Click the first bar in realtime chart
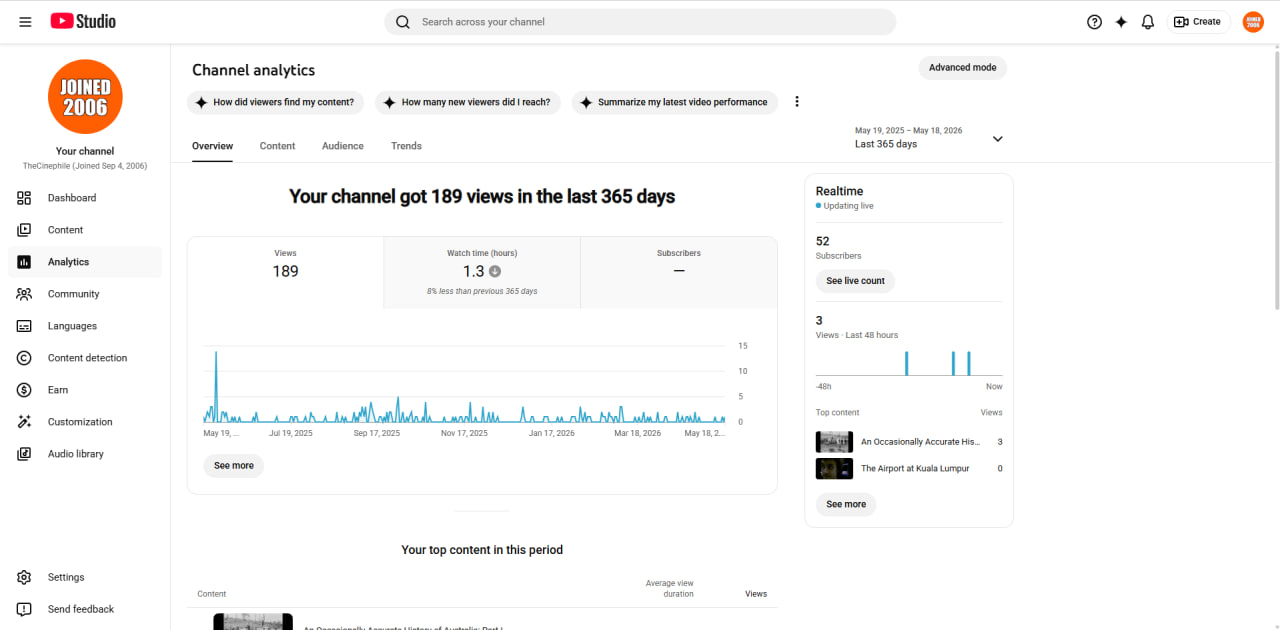This screenshot has height=630, width=1280. [906, 364]
